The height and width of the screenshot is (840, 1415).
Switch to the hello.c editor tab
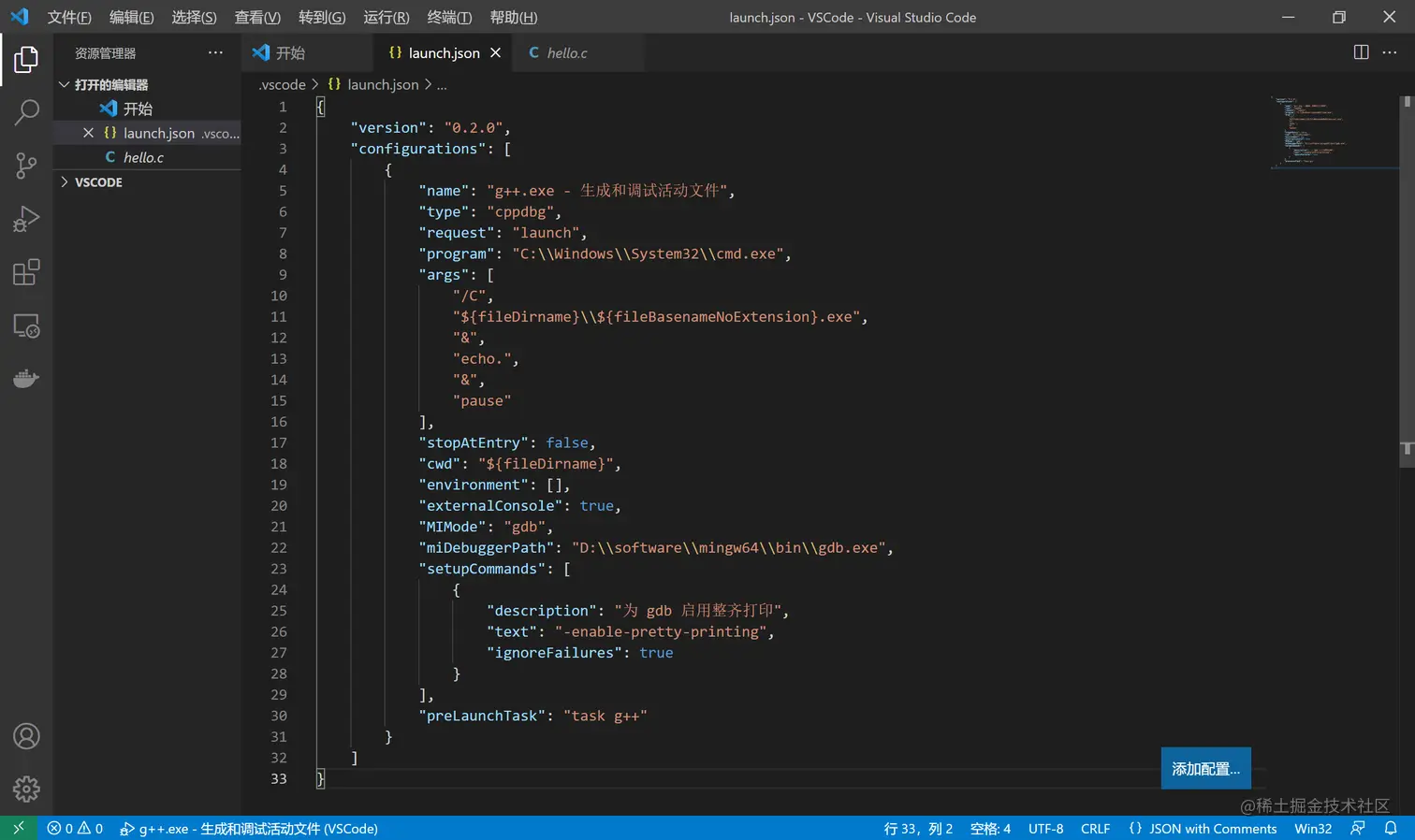point(566,52)
